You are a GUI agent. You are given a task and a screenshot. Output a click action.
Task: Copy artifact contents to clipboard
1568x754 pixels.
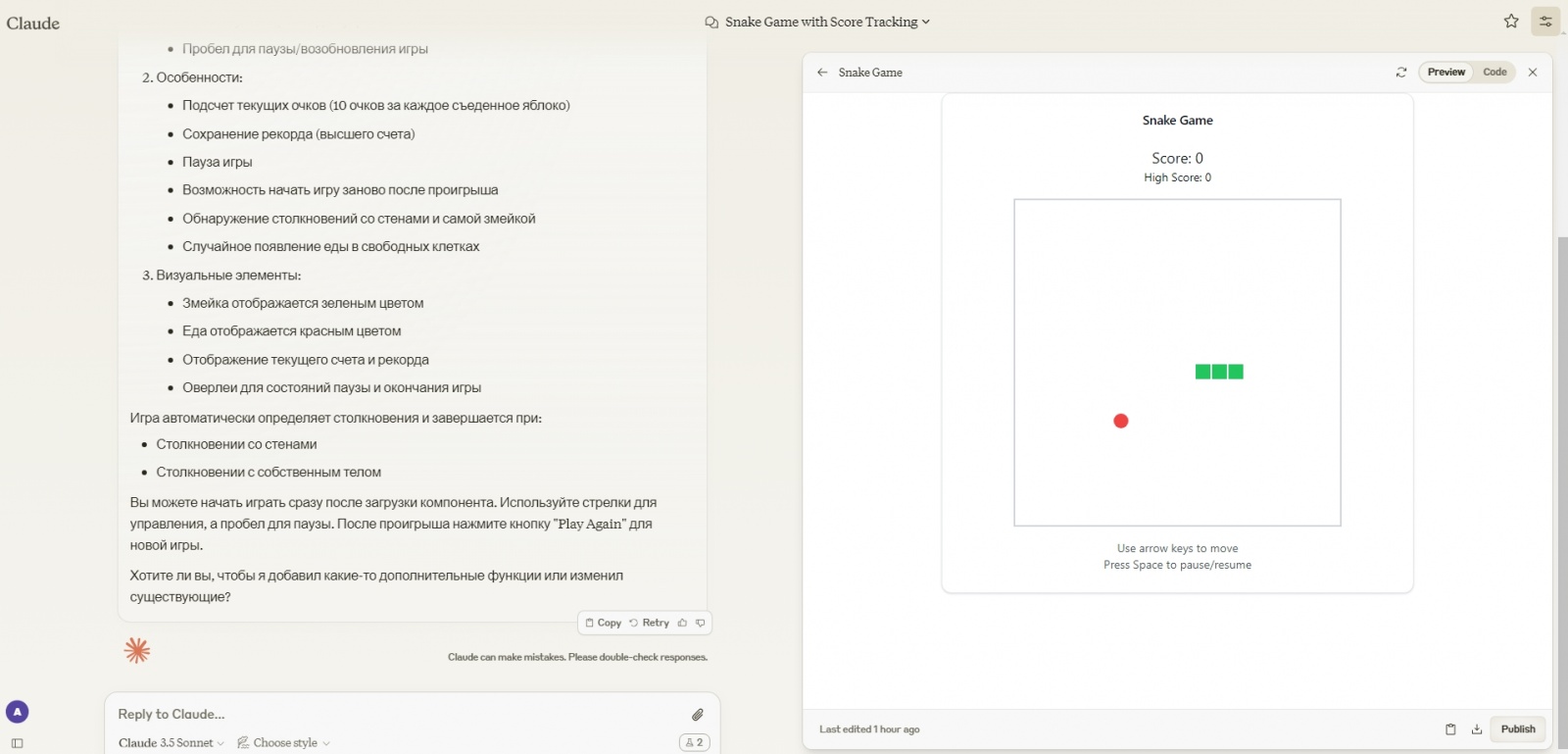pyautogui.click(x=1450, y=729)
